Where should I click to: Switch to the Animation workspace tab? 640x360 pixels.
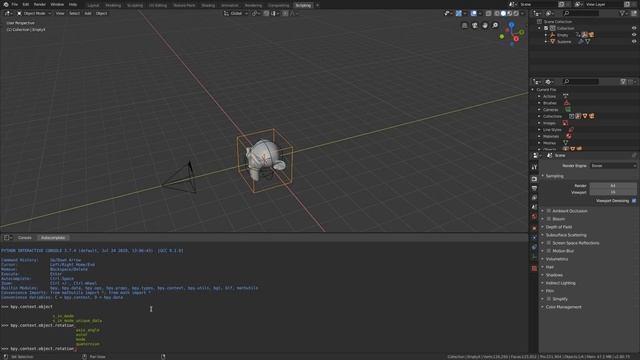click(229, 5)
